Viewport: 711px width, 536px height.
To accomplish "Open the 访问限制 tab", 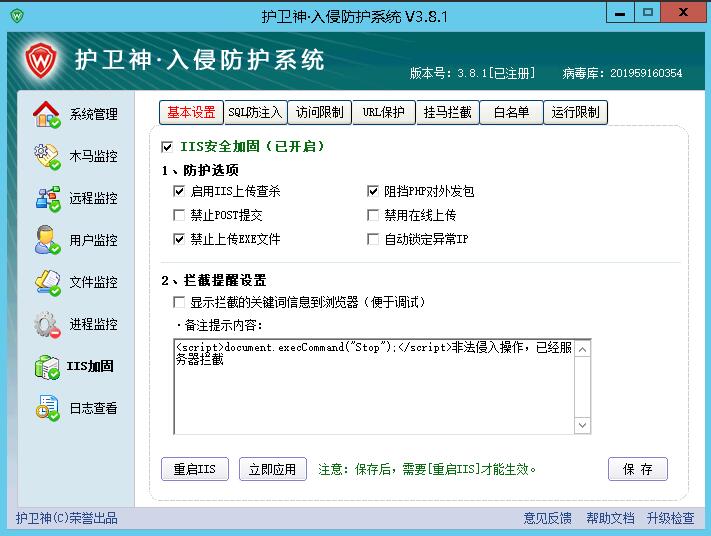I will coord(320,112).
